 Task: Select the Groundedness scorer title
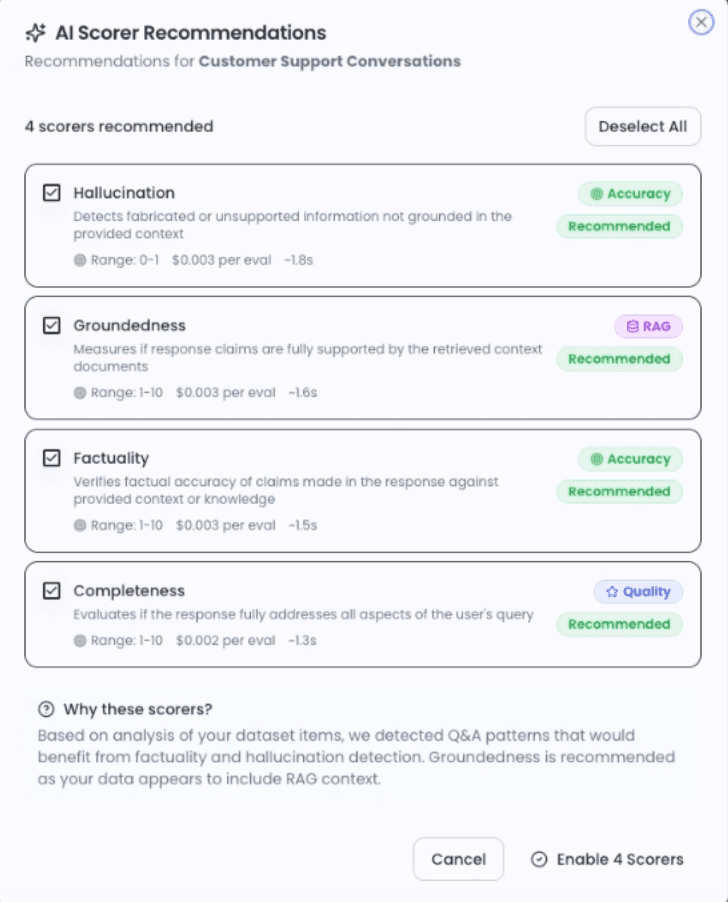coord(129,326)
